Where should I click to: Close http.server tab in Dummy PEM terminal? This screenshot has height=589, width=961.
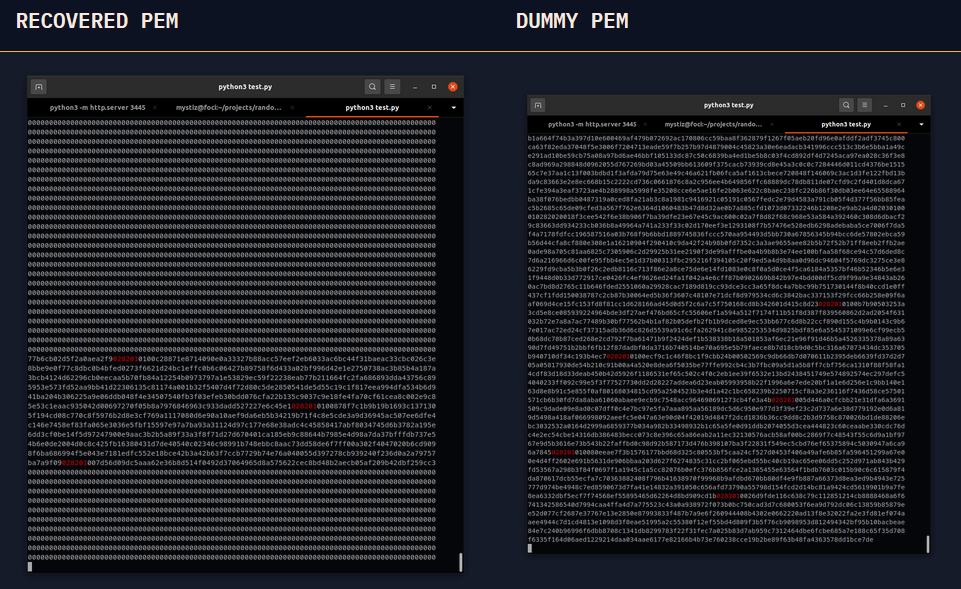pos(645,124)
